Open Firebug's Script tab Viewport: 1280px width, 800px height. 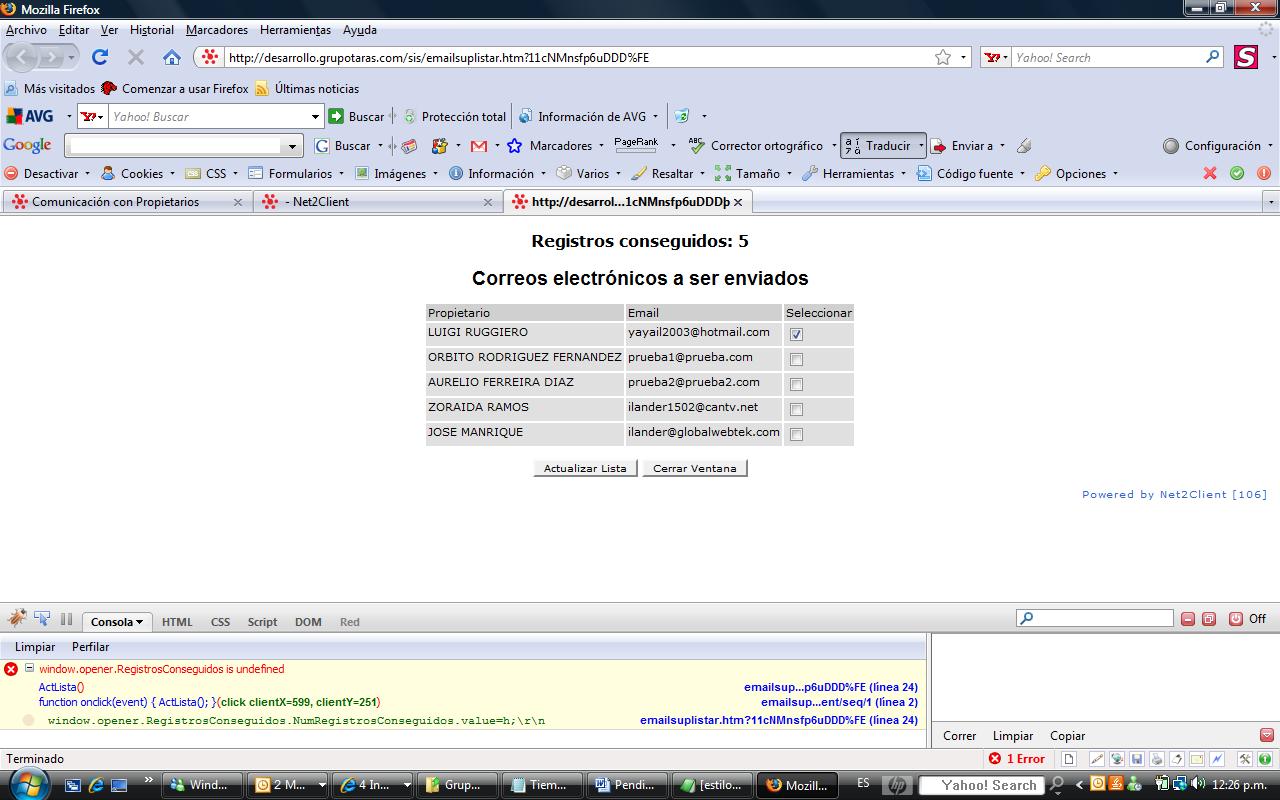coord(262,622)
